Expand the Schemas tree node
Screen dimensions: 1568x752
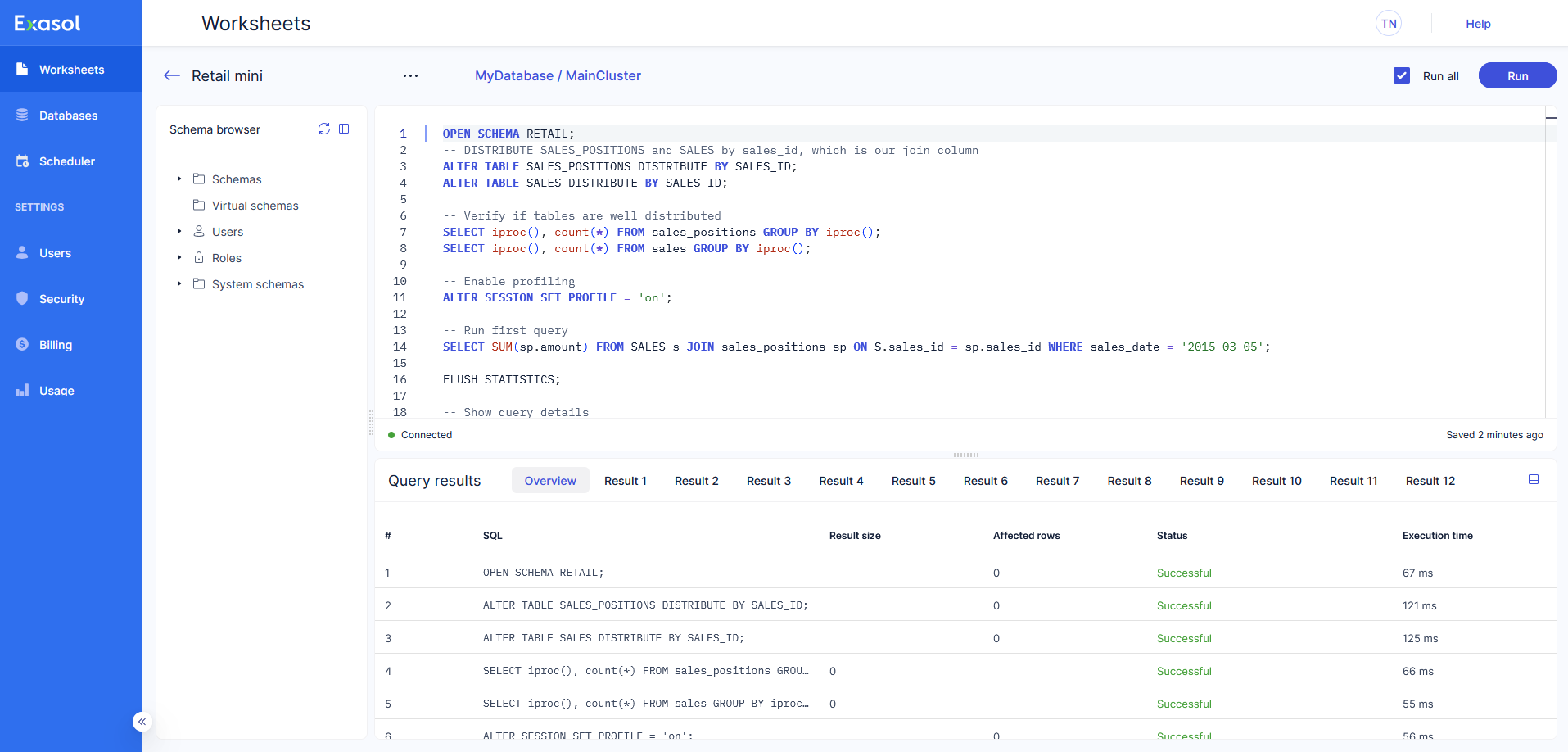179,179
